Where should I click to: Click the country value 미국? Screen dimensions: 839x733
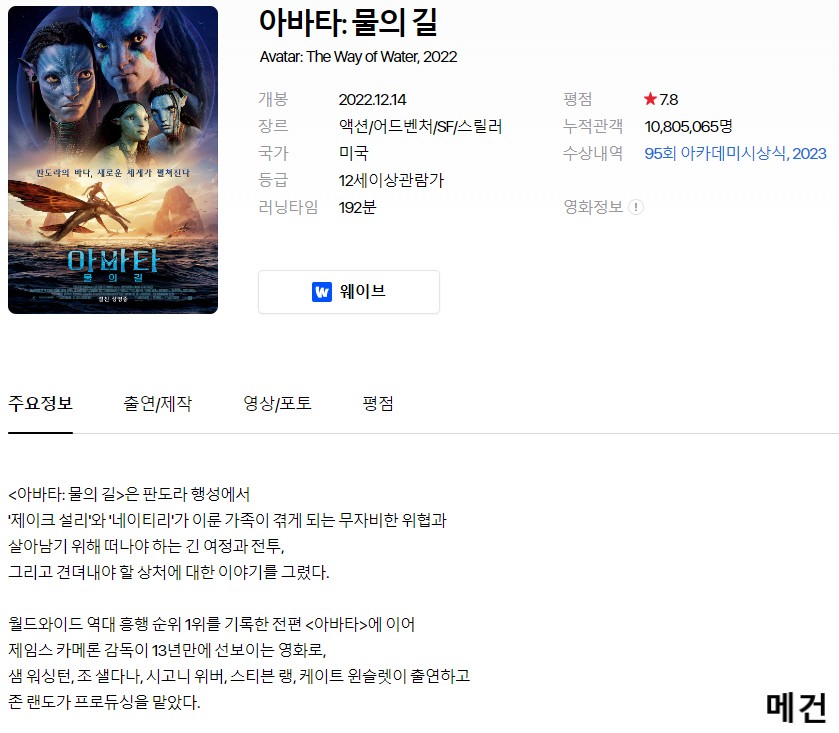[x=354, y=154]
